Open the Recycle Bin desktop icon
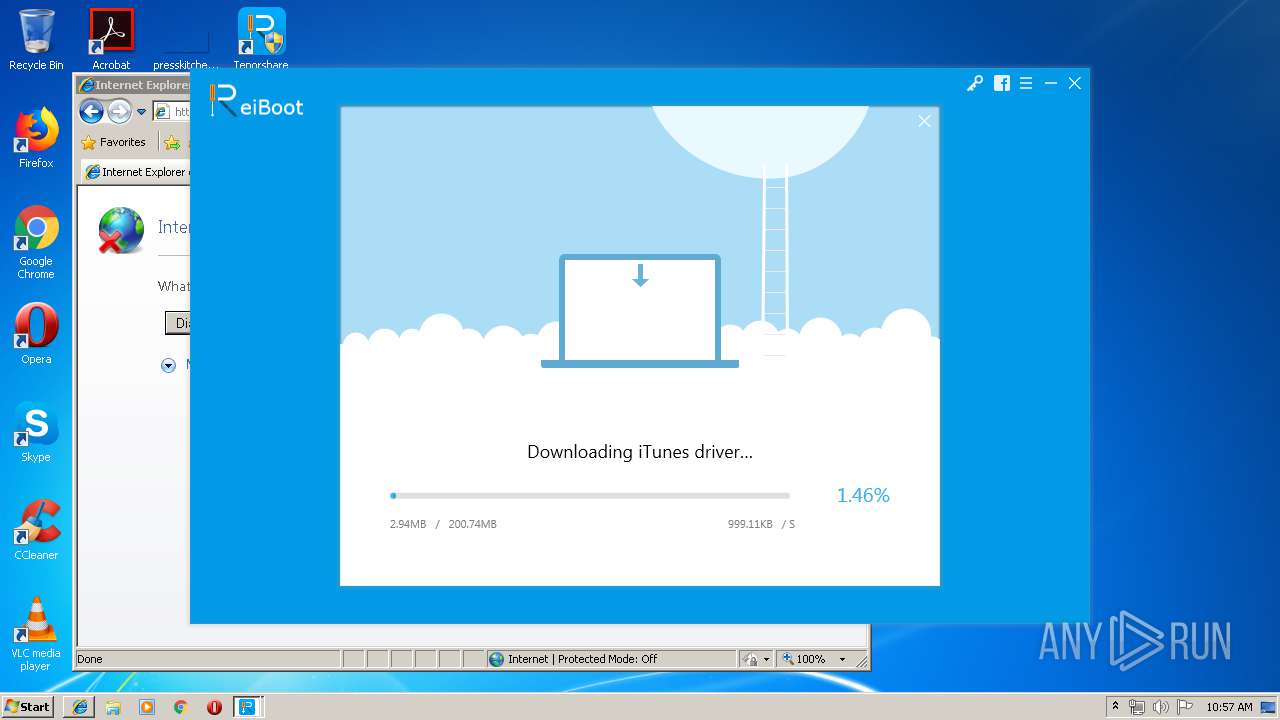Viewport: 1280px width, 720px height. pyautogui.click(x=36, y=40)
